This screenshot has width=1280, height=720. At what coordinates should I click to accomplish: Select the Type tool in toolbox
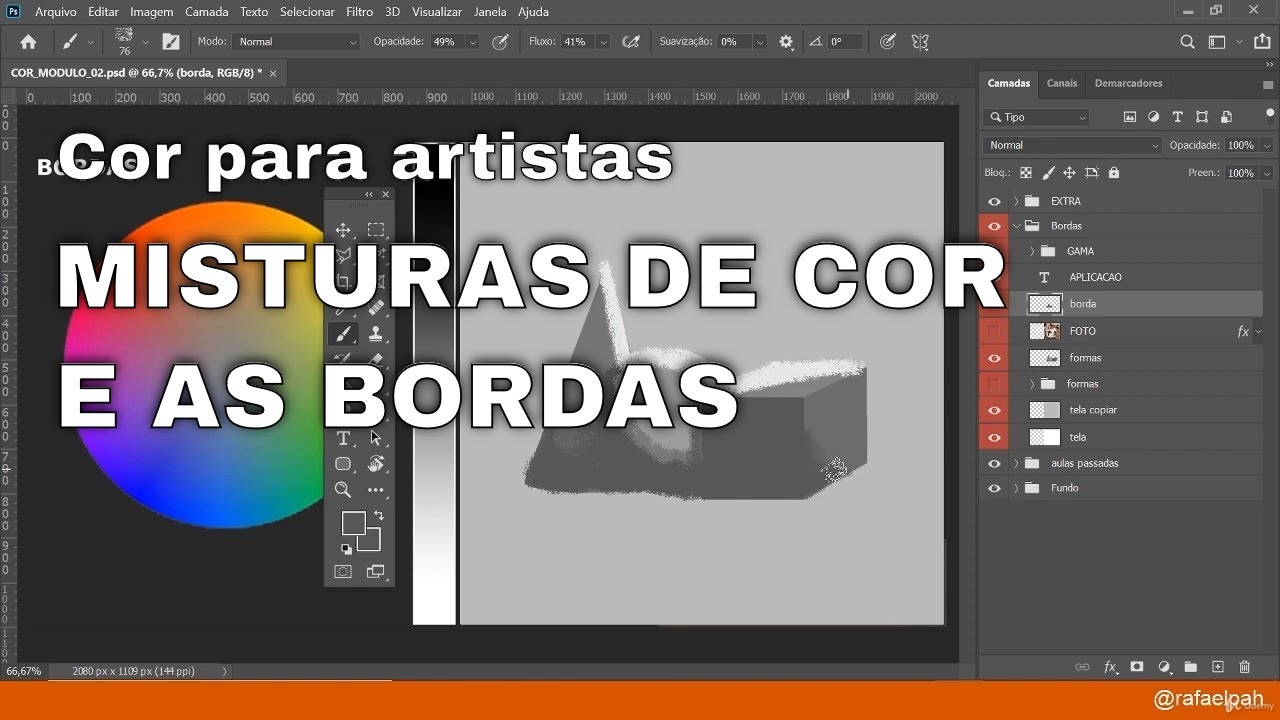click(x=343, y=438)
